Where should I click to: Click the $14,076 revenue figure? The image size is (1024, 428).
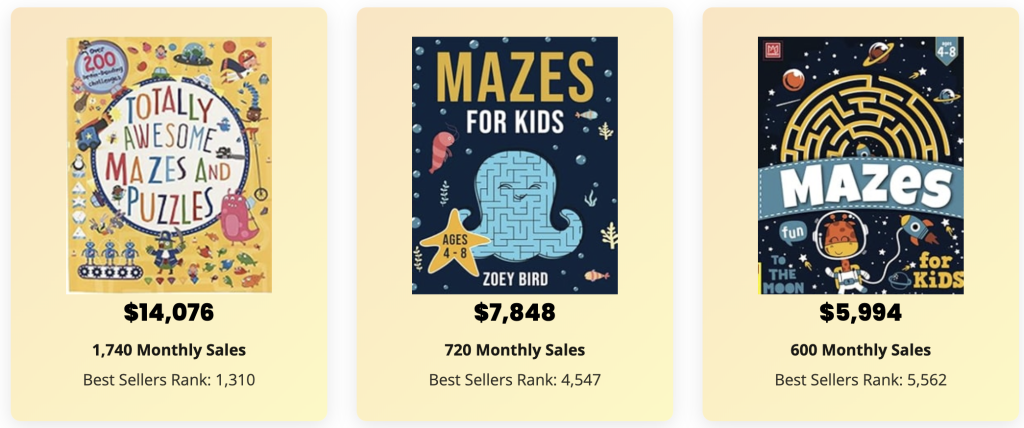coord(169,312)
